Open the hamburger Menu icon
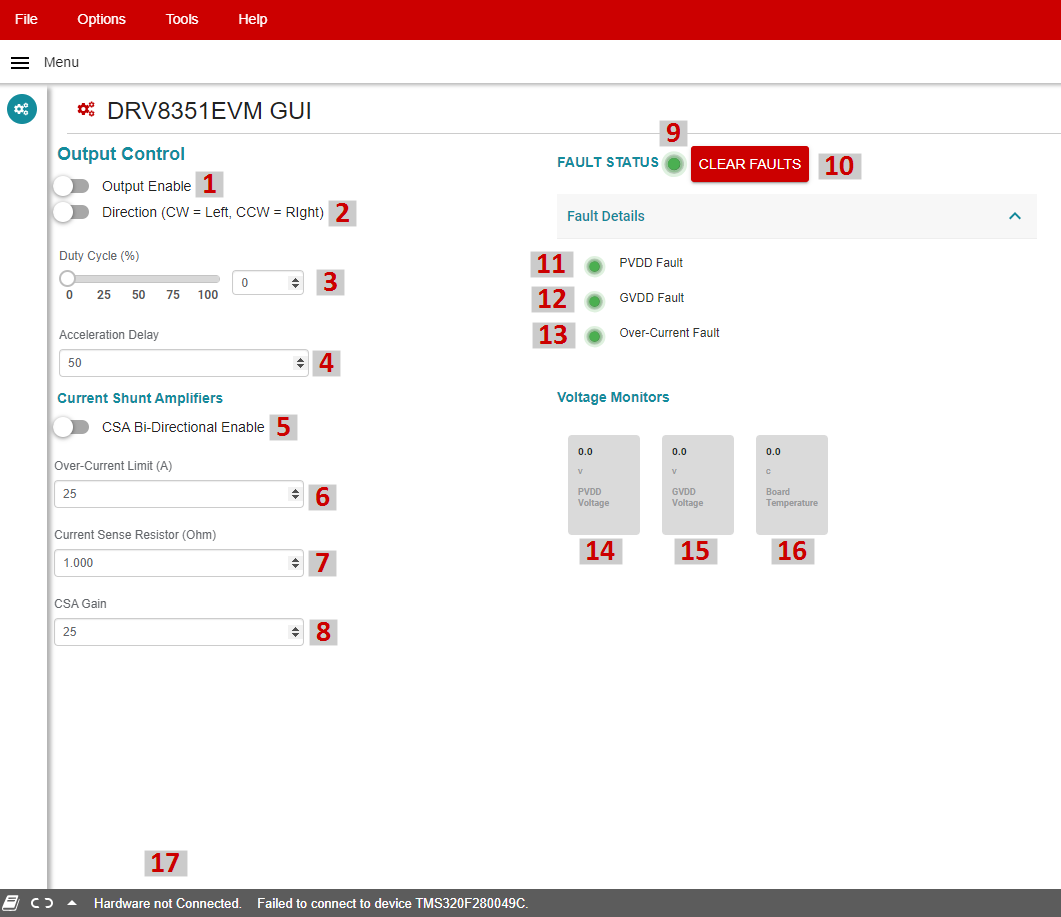Viewport: 1061px width, 917px height. [x=20, y=62]
